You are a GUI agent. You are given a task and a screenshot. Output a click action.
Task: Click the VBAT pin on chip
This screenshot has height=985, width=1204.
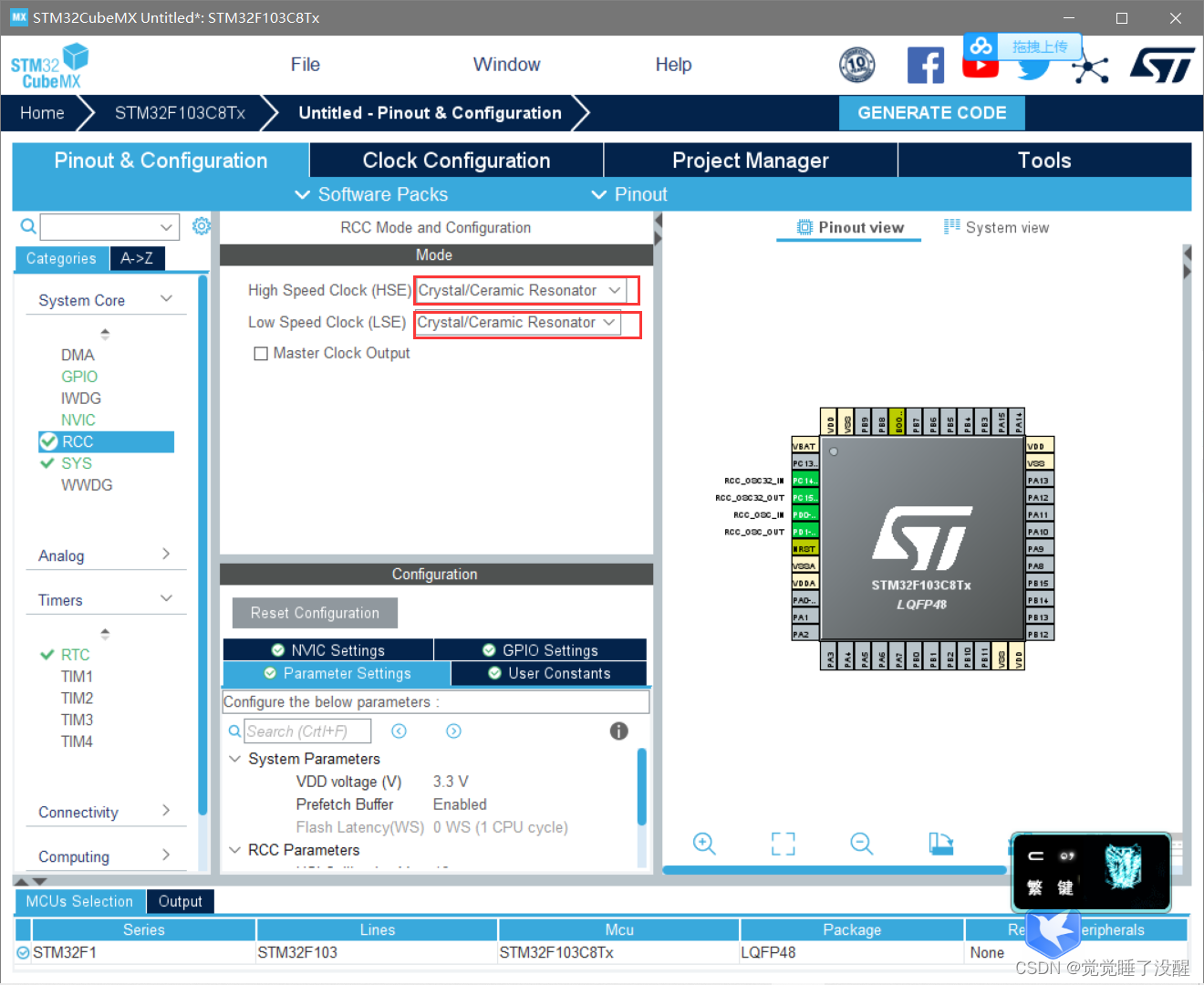(x=804, y=446)
